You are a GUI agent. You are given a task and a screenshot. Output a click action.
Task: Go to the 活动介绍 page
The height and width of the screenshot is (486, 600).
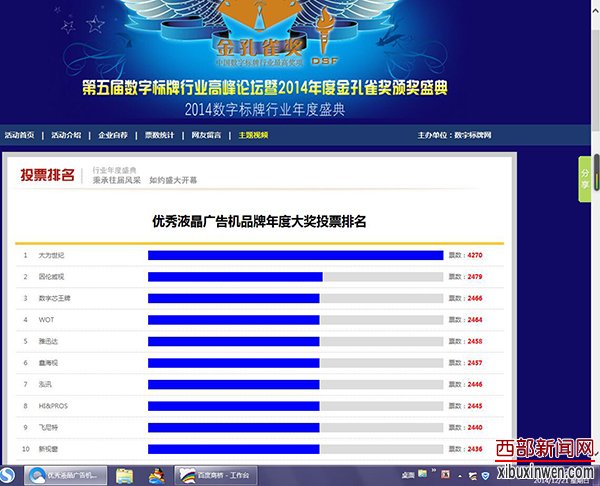click(66, 134)
